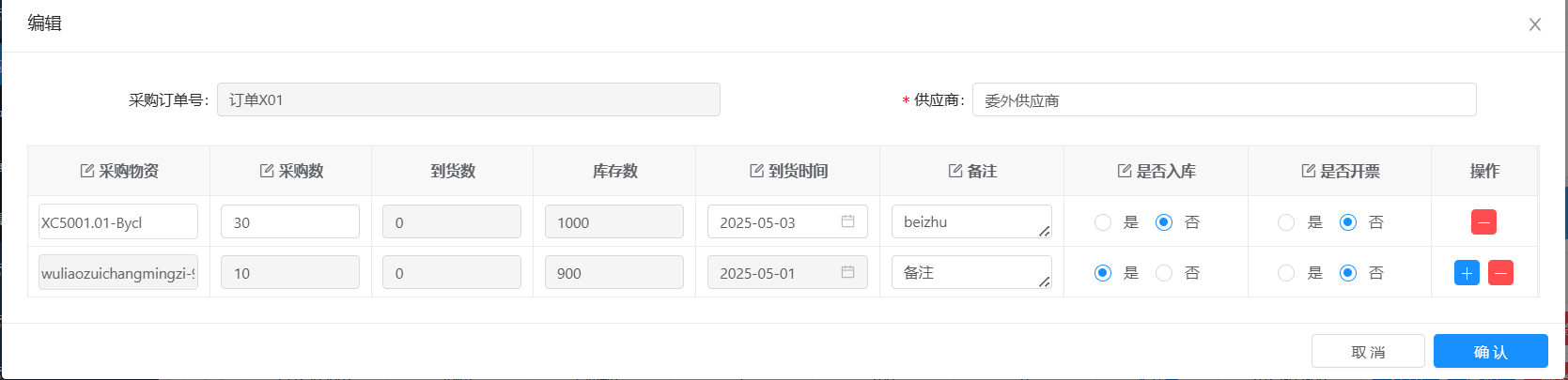This screenshot has height=380, width=1568.
Task: Click the beizhu remarks text area
Action: coord(971,221)
